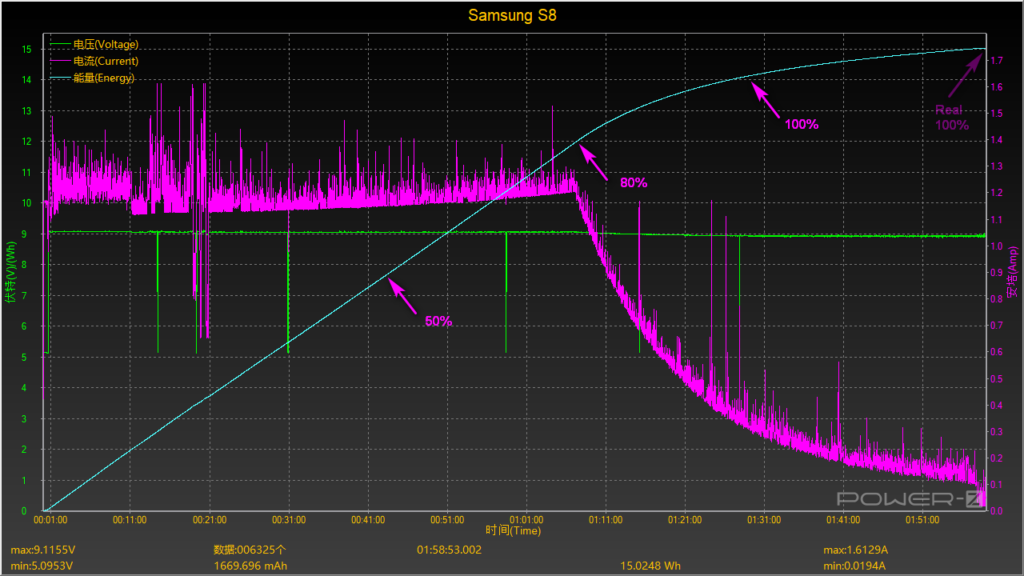1024x576 pixels.
Task: Select the 01:31:00 time axis label
Action: tap(764, 520)
